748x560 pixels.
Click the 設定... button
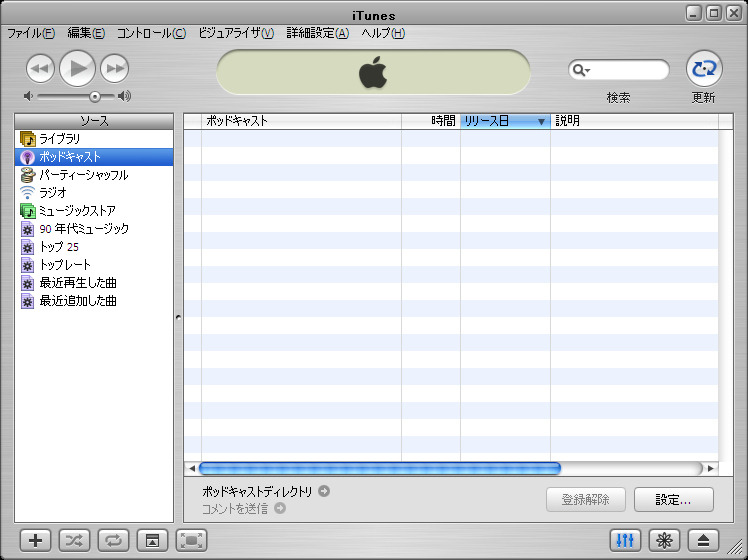click(674, 500)
